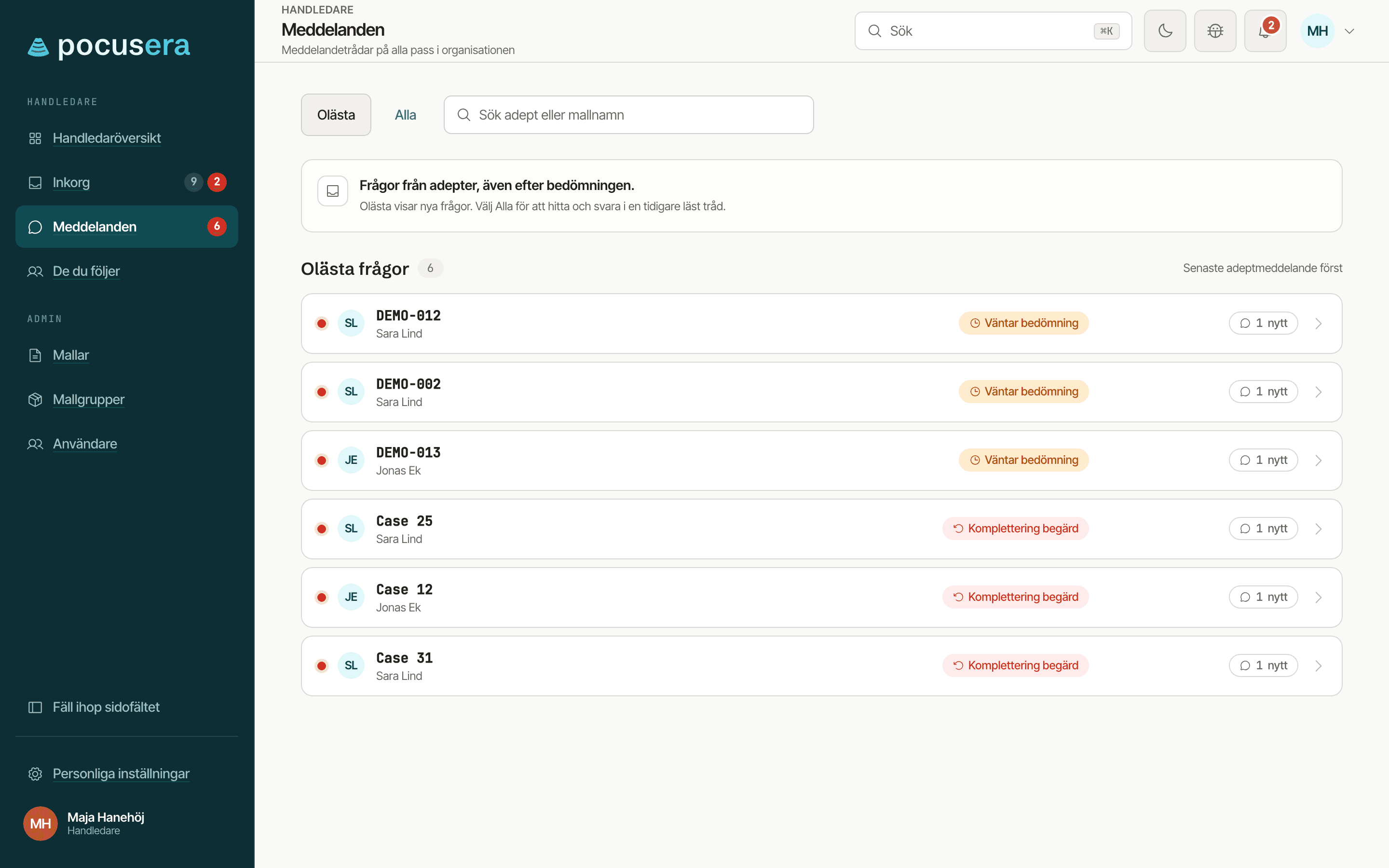This screenshot has height=868, width=1389.
Task: Expand the DEMO-012 thread chevron
Action: [1319, 324]
